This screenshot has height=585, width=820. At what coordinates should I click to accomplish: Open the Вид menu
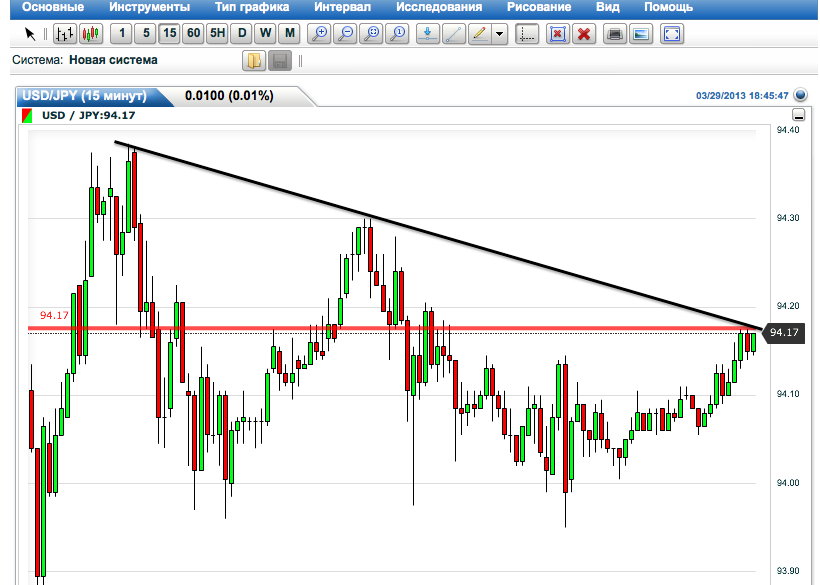tap(608, 7)
